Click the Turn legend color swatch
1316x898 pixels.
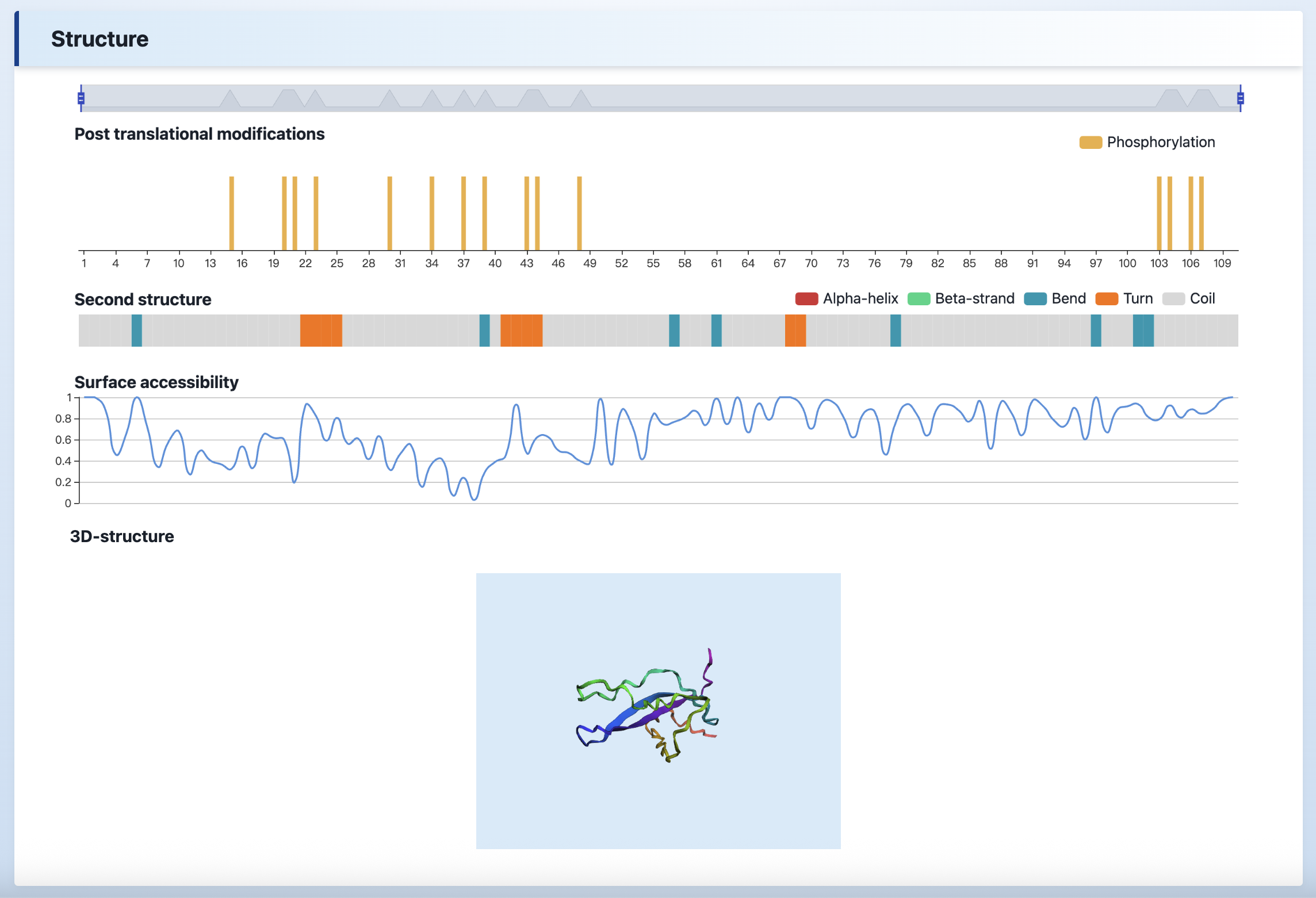pos(1106,299)
